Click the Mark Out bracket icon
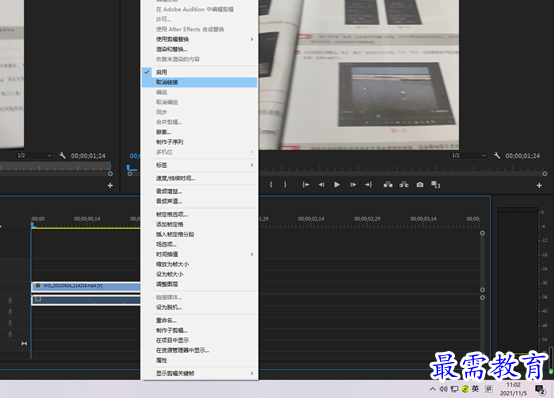The height and width of the screenshot is (398, 554). (x=285, y=185)
